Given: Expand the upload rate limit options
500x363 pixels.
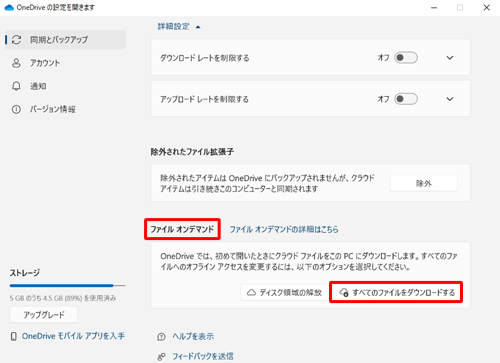Looking at the screenshot, I should point(450,99).
